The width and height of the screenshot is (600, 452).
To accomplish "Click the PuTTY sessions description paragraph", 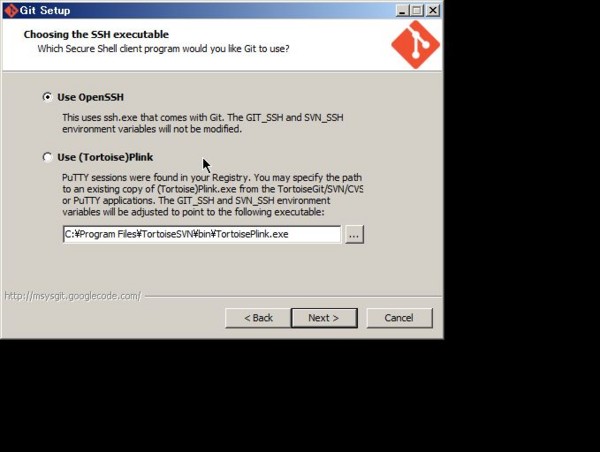I will tap(212, 195).
